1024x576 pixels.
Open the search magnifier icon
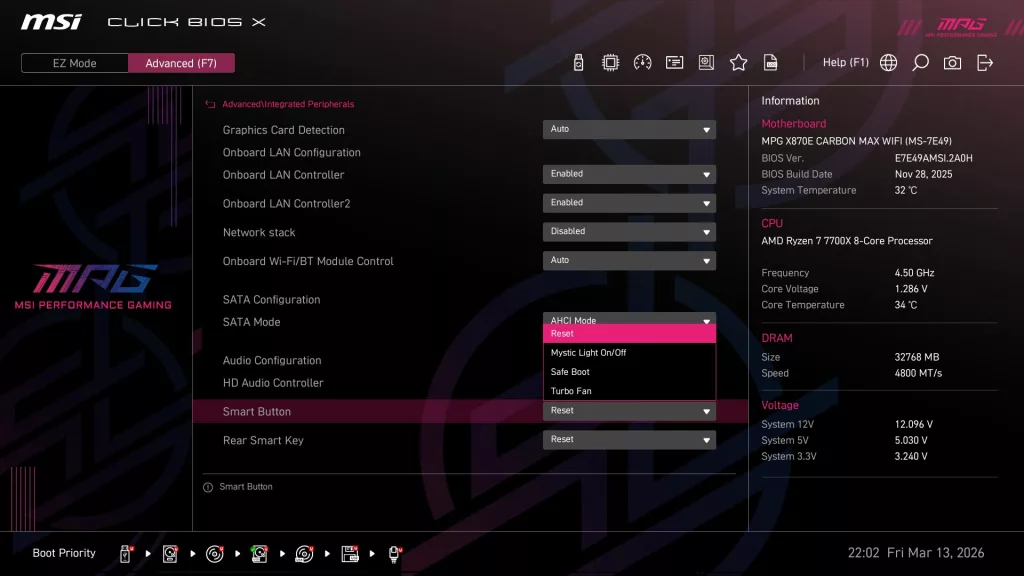[x=920, y=62]
